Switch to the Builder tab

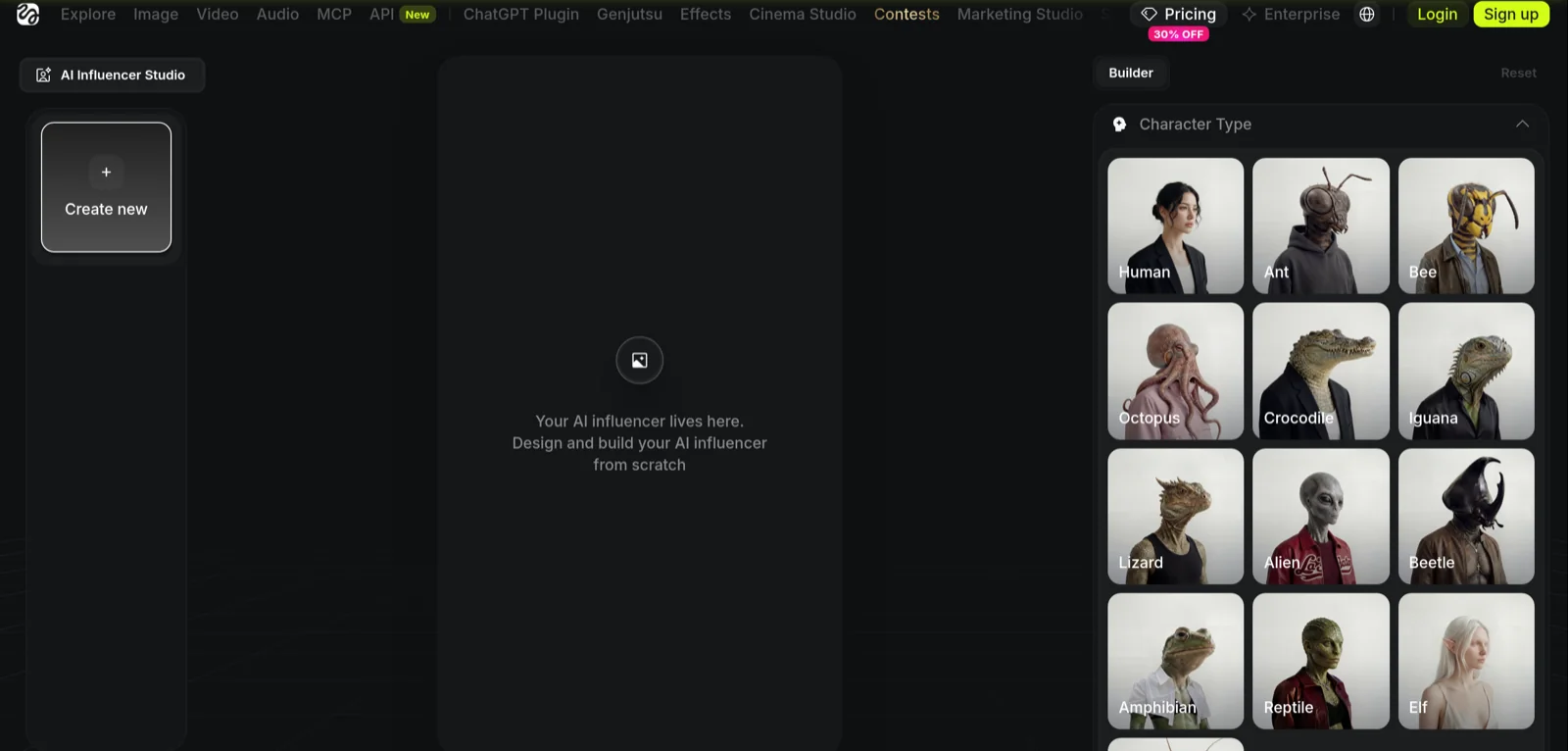coord(1131,73)
